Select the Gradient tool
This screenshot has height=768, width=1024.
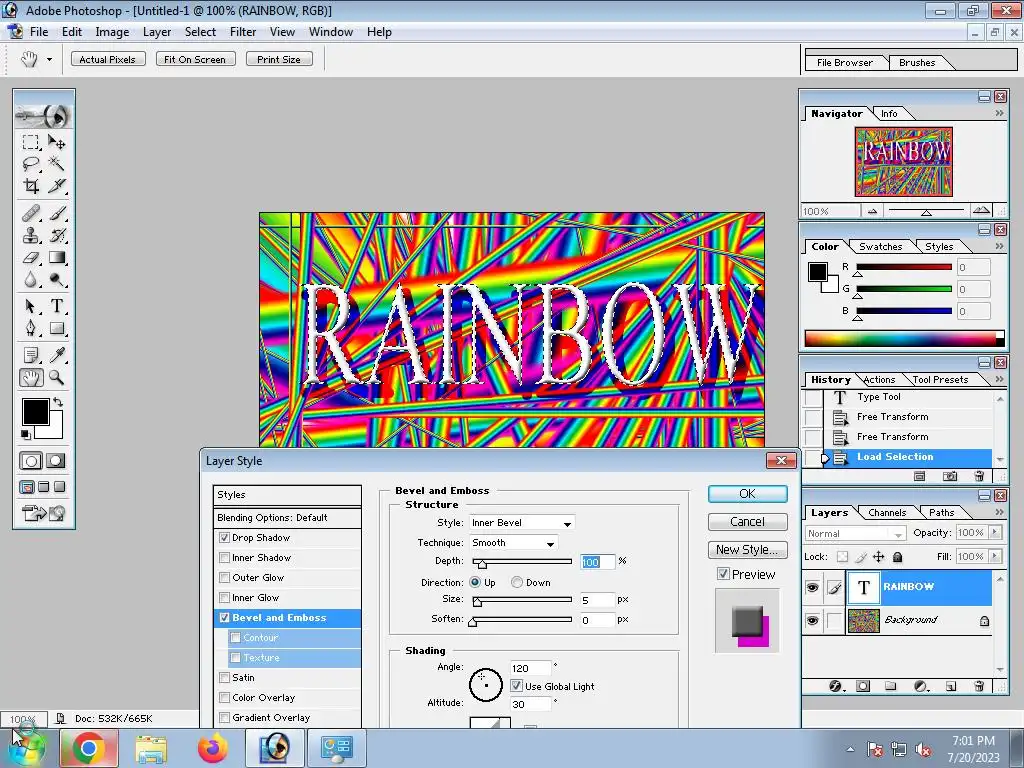pyautogui.click(x=57, y=258)
